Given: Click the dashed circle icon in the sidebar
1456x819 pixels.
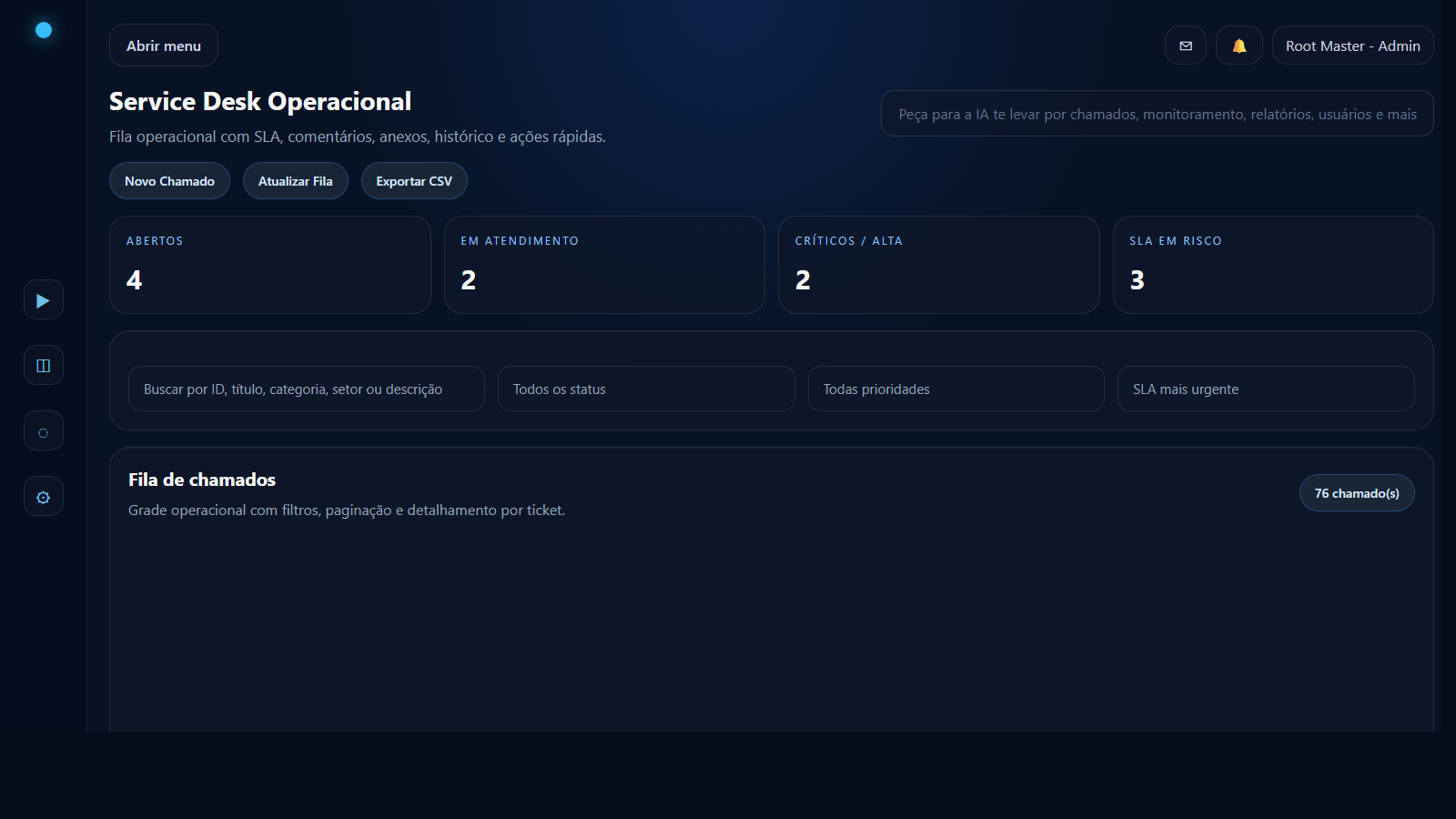Looking at the screenshot, I should pyautogui.click(x=43, y=430).
